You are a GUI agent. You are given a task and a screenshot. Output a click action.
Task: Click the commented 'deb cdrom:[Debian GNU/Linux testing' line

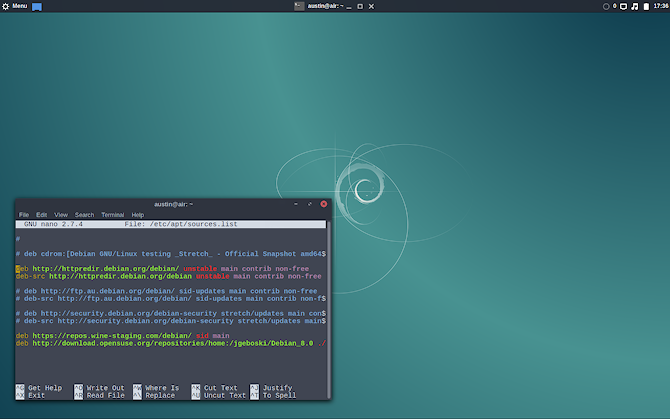(x=171, y=254)
